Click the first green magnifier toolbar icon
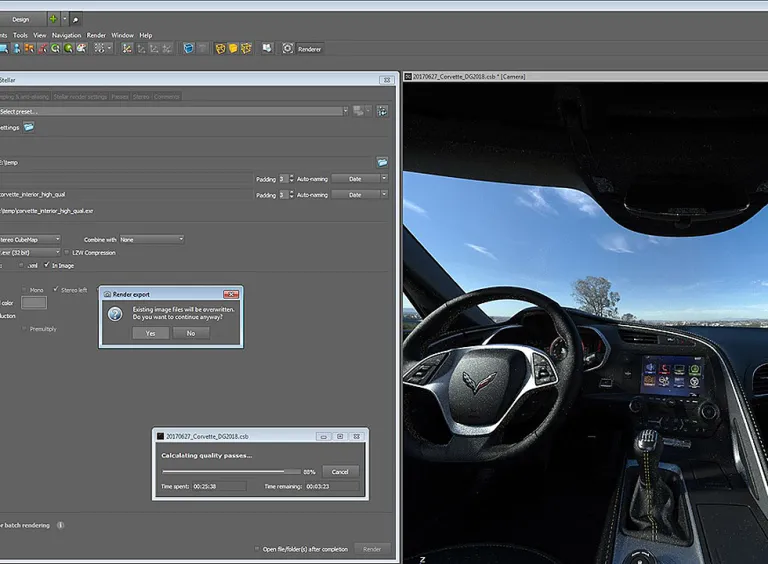 [x=55, y=48]
